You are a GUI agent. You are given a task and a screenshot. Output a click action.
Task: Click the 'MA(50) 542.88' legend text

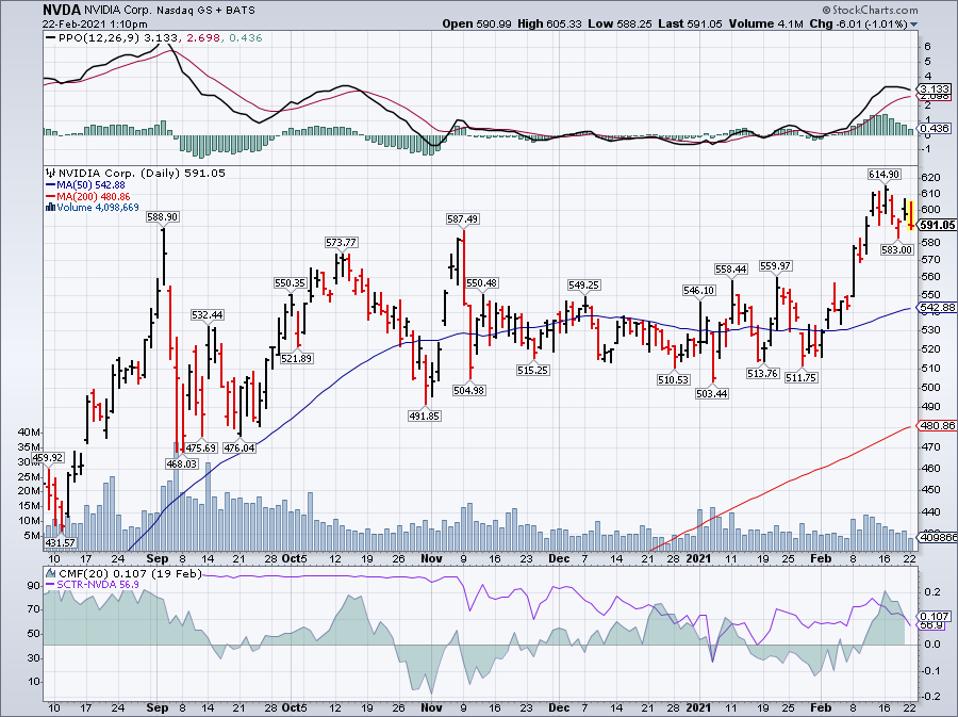pos(90,185)
